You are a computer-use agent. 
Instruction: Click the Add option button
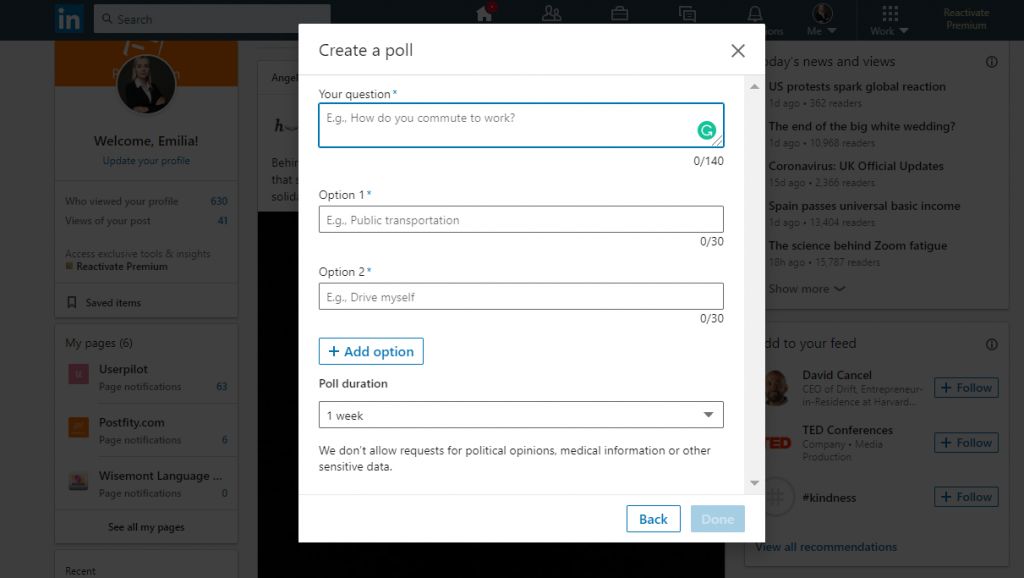click(371, 351)
